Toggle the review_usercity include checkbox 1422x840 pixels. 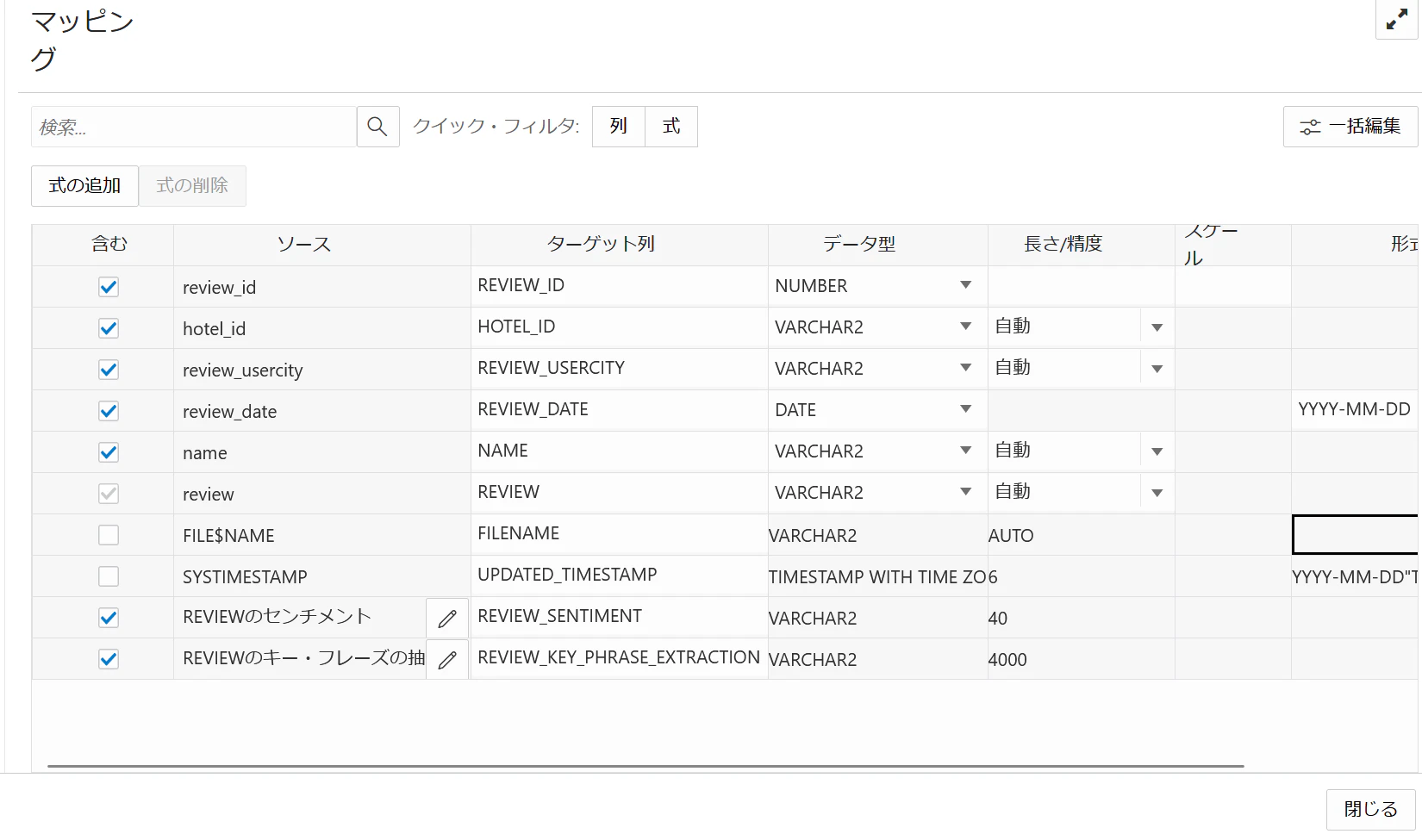[x=109, y=370]
